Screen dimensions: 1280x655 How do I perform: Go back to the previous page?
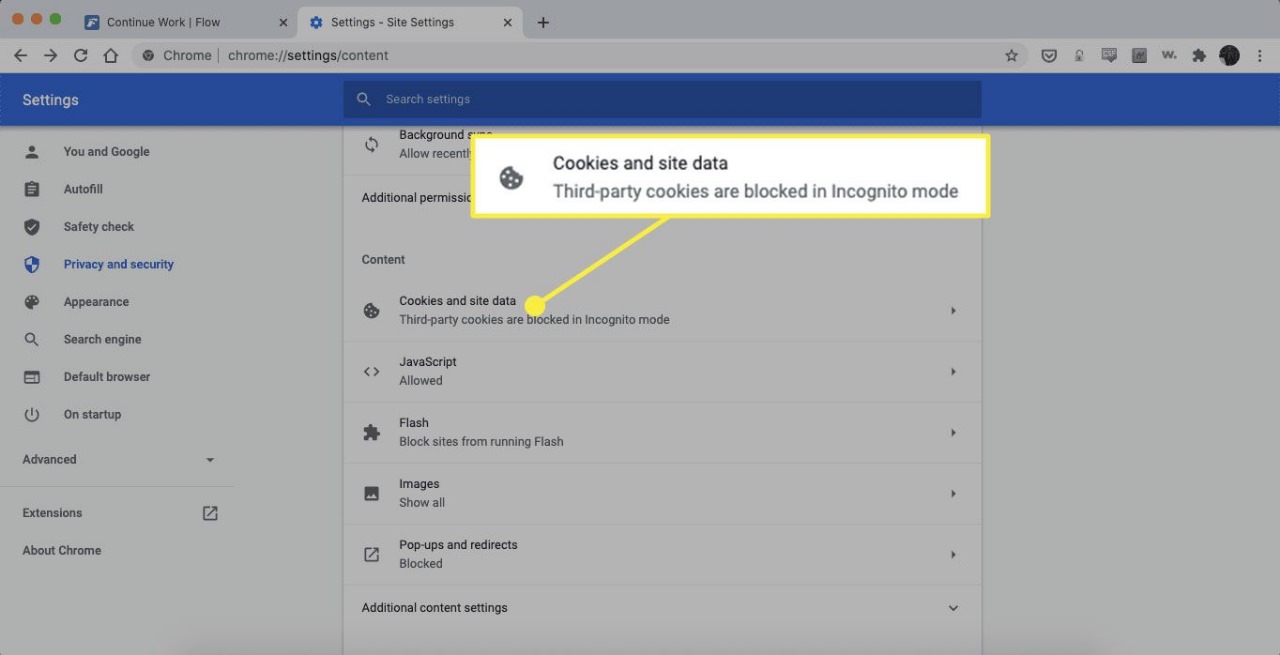point(20,56)
